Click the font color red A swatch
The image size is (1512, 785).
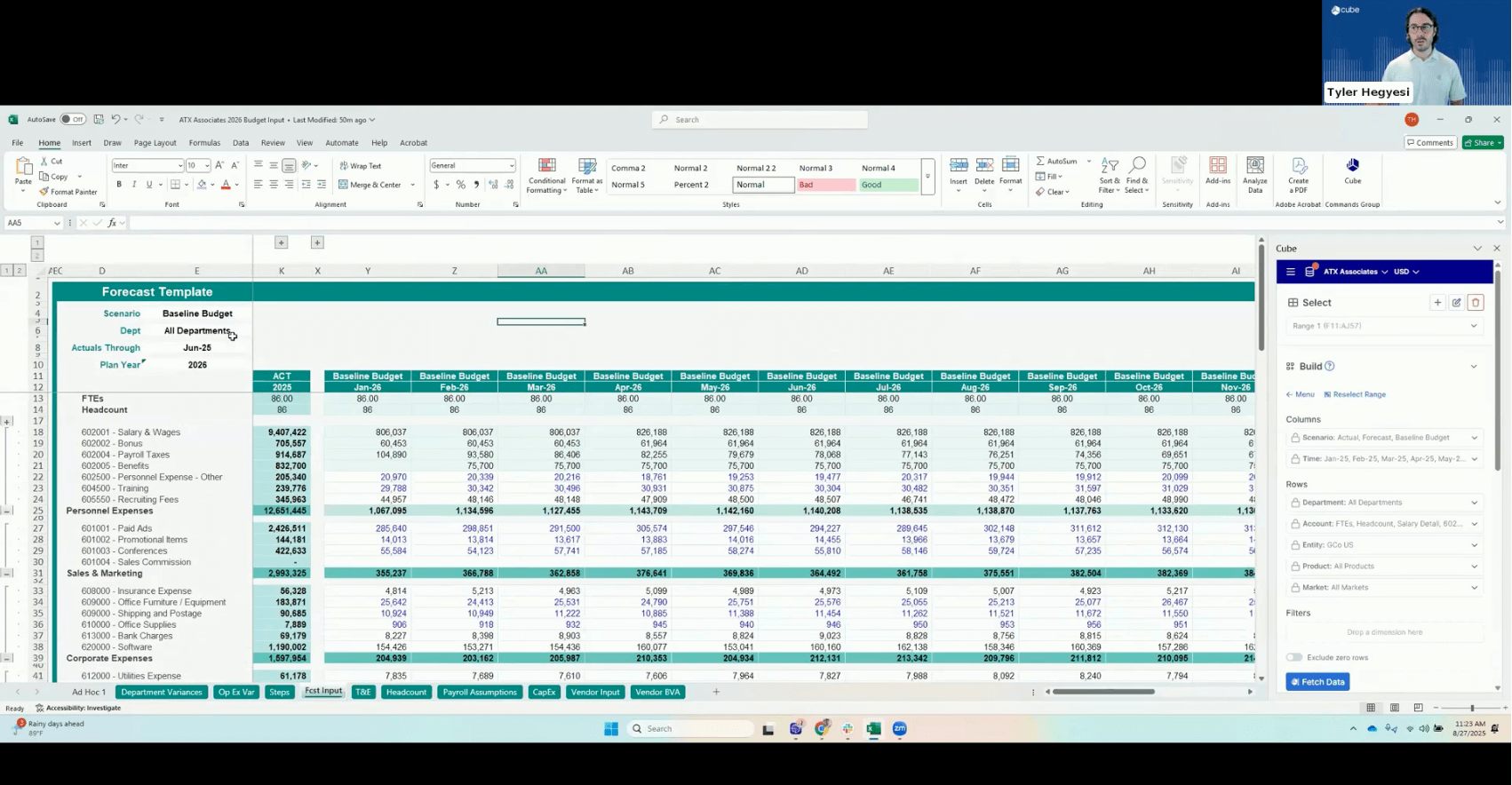(226, 185)
